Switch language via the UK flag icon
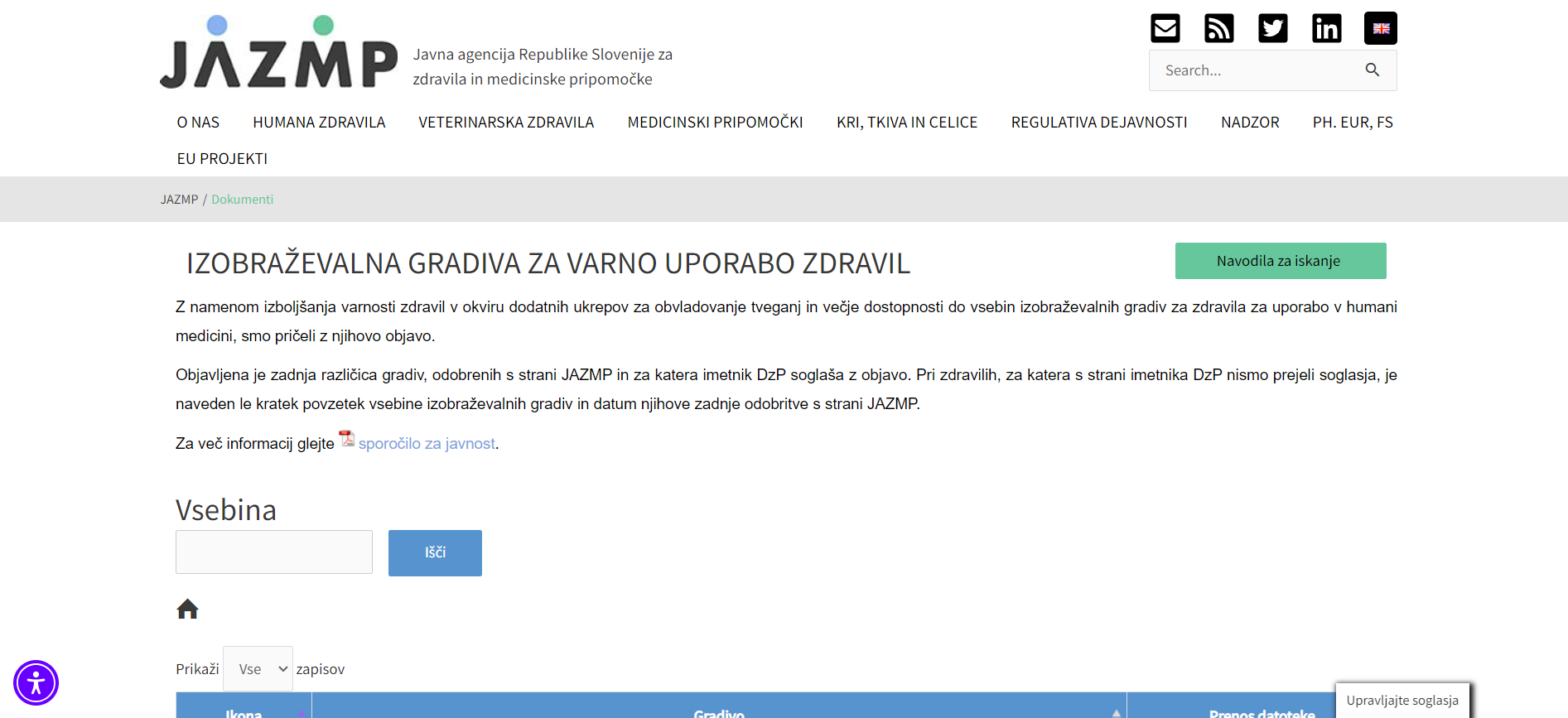Image resolution: width=1568 pixels, height=718 pixels. [1380, 28]
